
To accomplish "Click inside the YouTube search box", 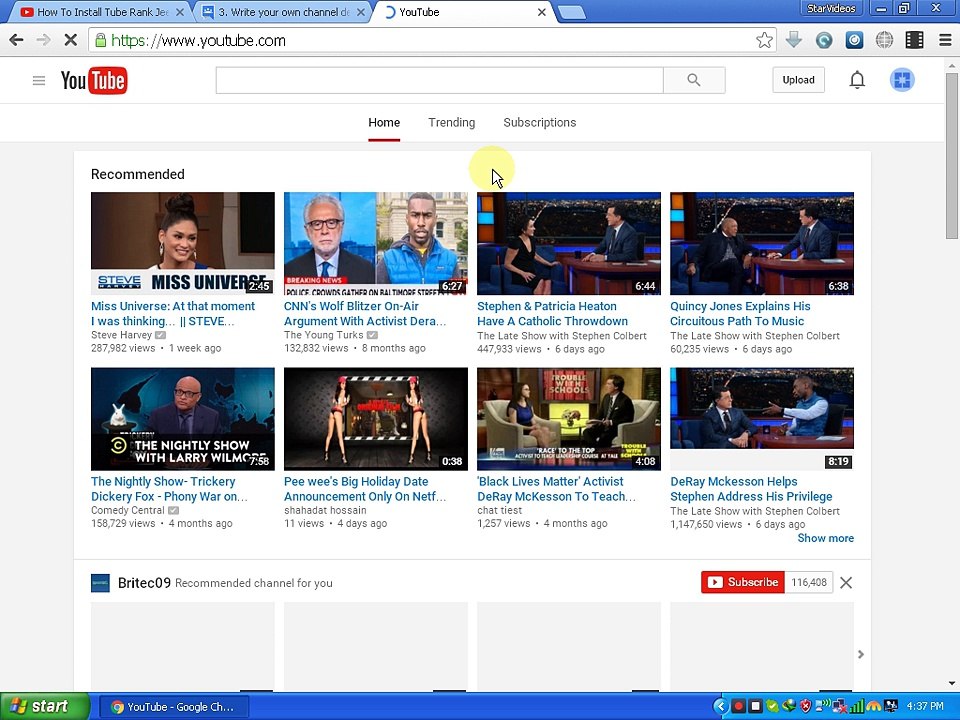I will tap(439, 80).
